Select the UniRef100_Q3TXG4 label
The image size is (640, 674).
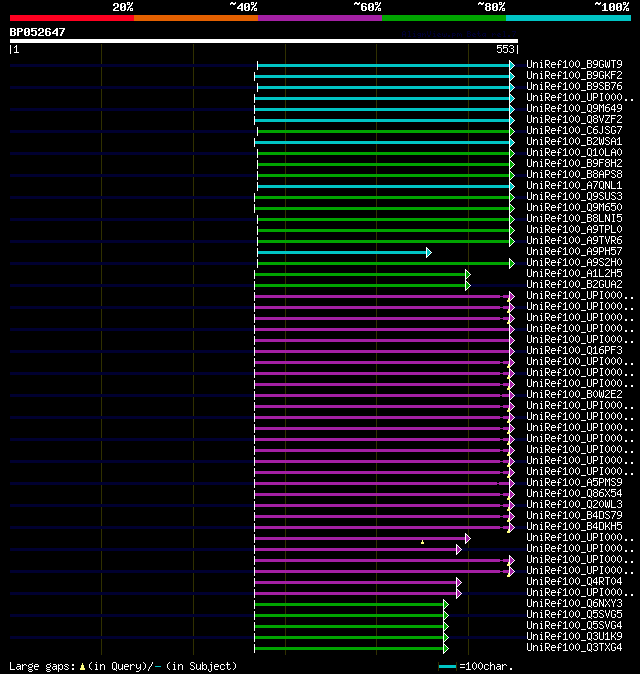pyautogui.click(x=574, y=648)
